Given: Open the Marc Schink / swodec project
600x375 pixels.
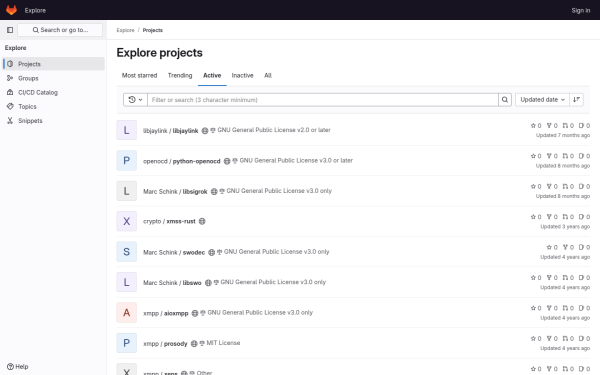Looking at the screenshot, I should coord(174,252).
